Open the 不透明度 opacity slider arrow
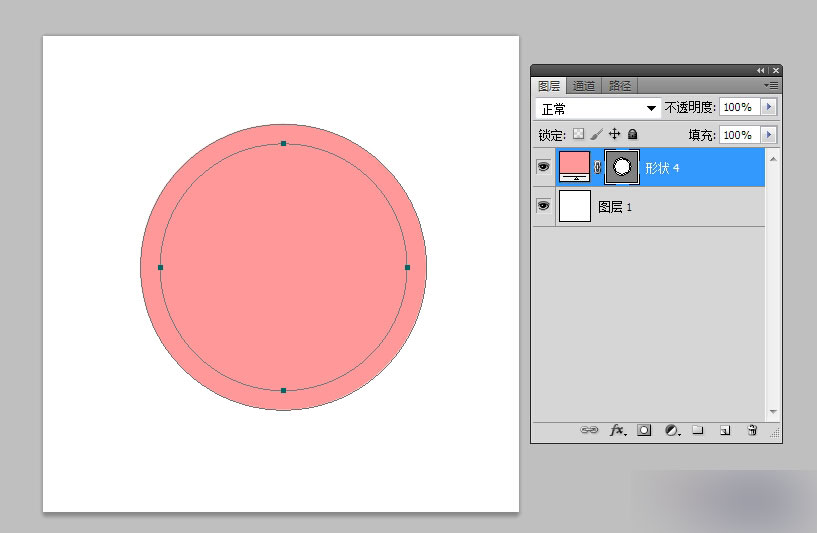This screenshot has height=533, width=817. [x=769, y=107]
